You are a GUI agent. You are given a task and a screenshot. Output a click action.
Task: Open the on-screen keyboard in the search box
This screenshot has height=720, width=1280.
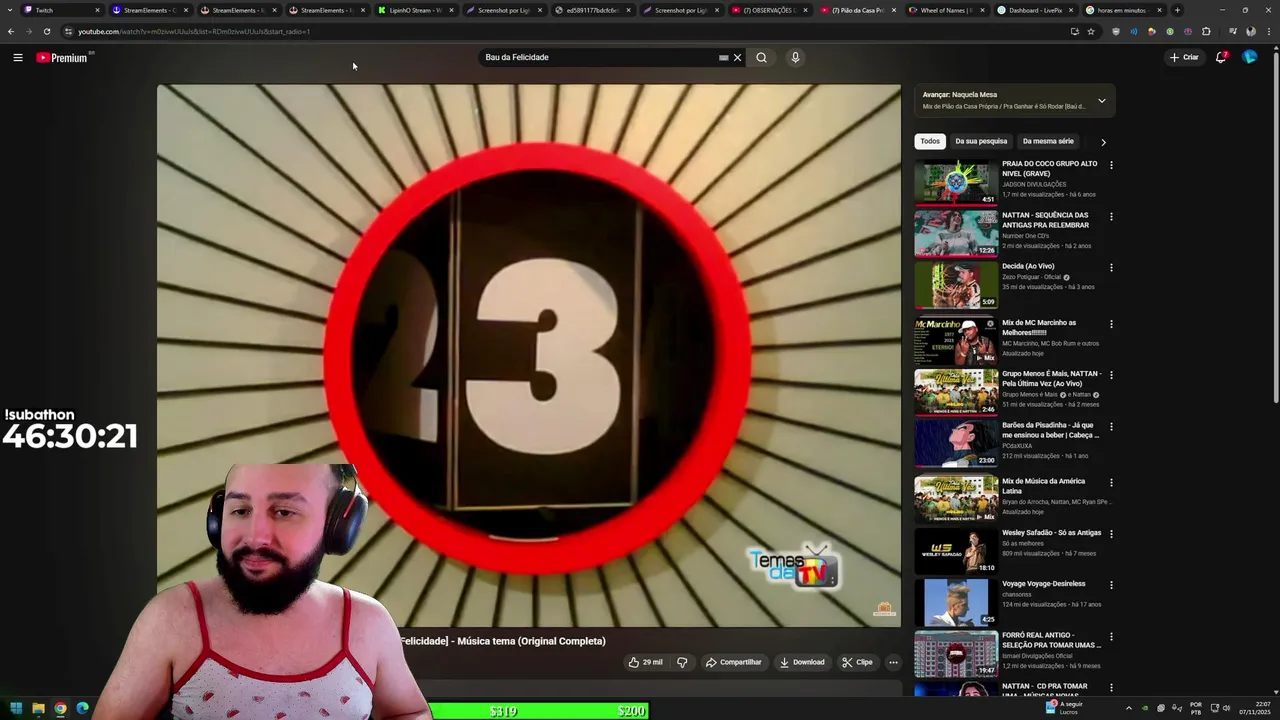click(x=723, y=57)
